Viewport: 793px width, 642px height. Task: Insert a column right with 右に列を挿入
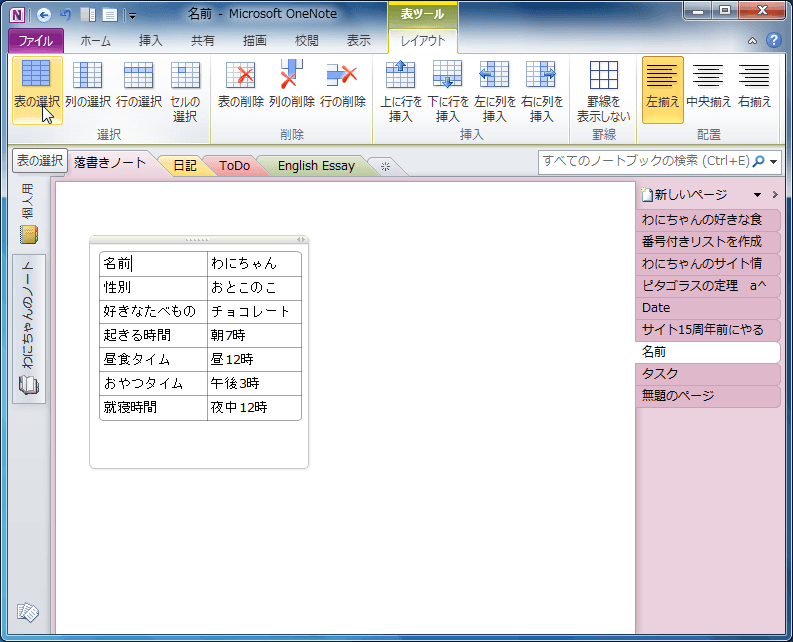542,90
